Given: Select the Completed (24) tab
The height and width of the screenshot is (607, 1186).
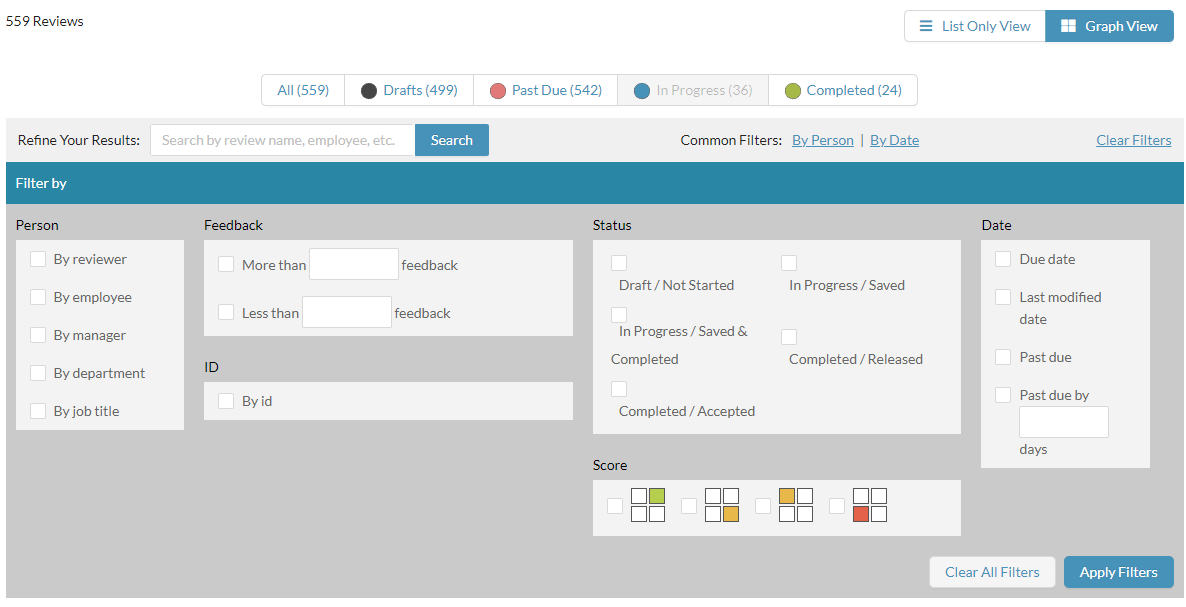Looking at the screenshot, I should click(x=843, y=90).
